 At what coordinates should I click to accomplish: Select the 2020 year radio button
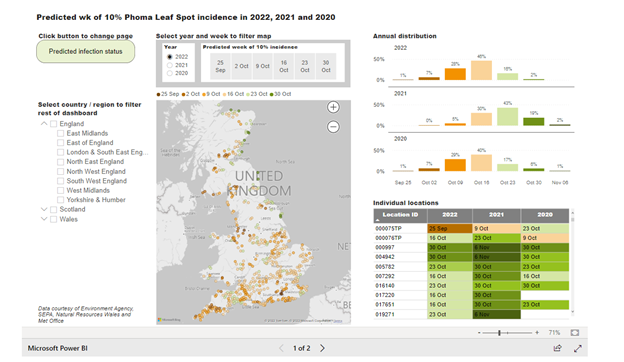(x=170, y=74)
